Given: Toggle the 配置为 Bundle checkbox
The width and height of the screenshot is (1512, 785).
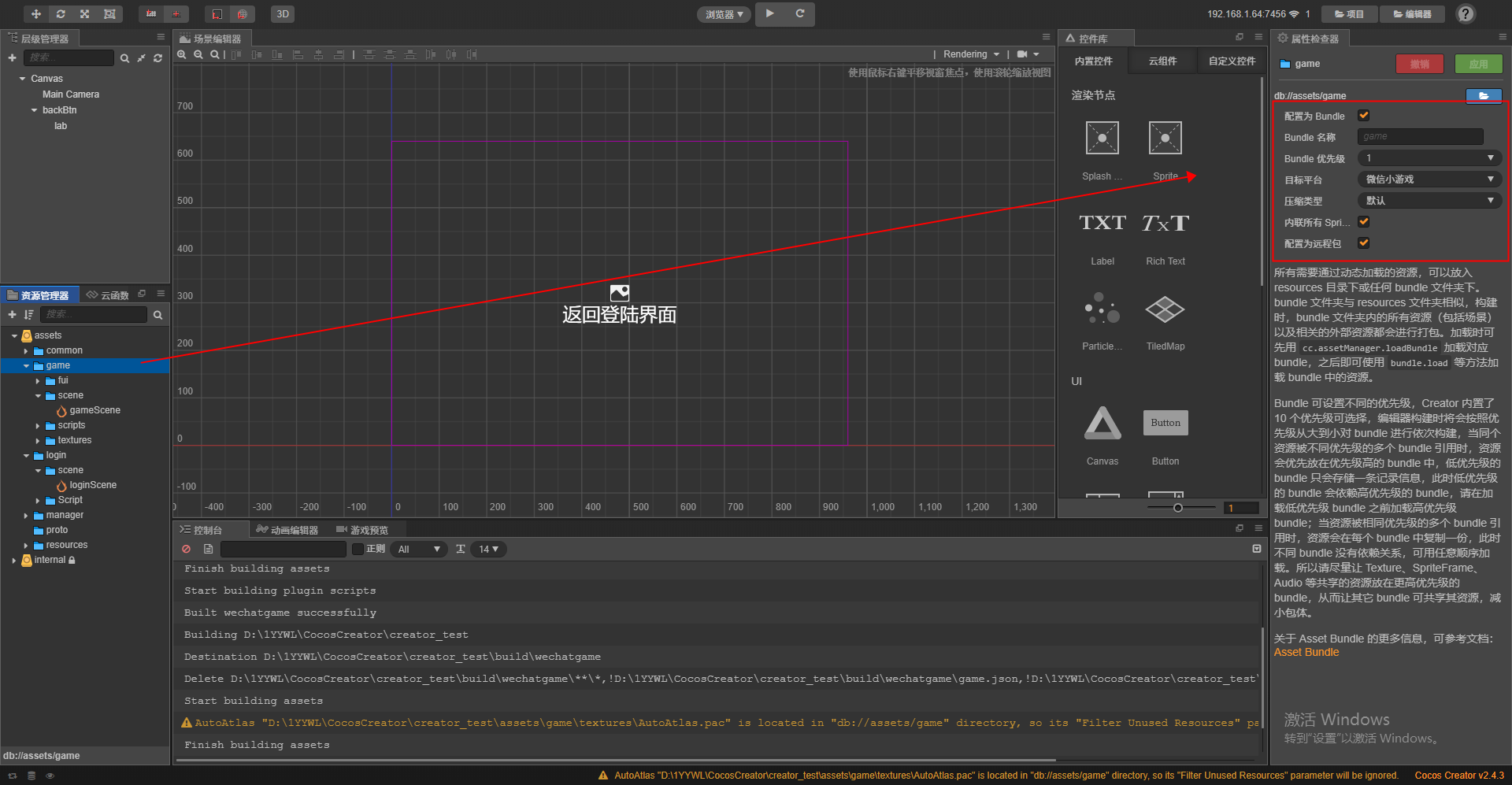Looking at the screenshot, I should pos(1364,116).
